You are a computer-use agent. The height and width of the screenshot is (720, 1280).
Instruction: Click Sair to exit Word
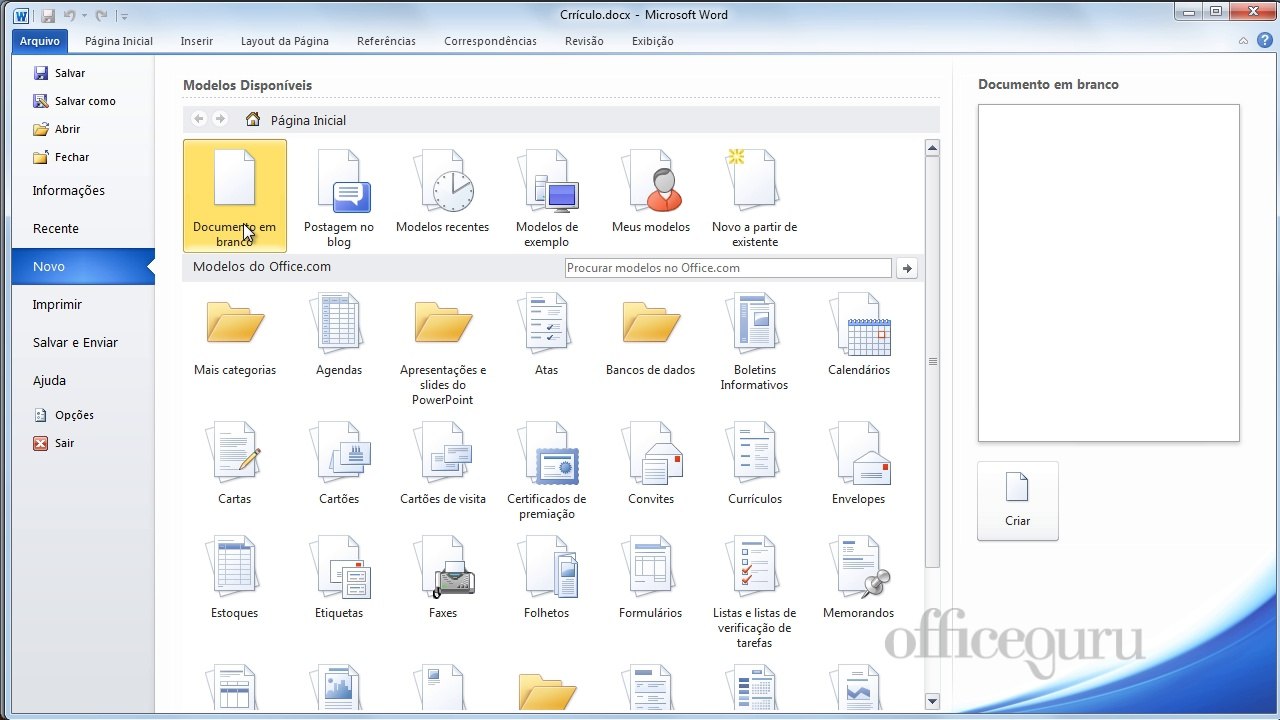[55, 443]
